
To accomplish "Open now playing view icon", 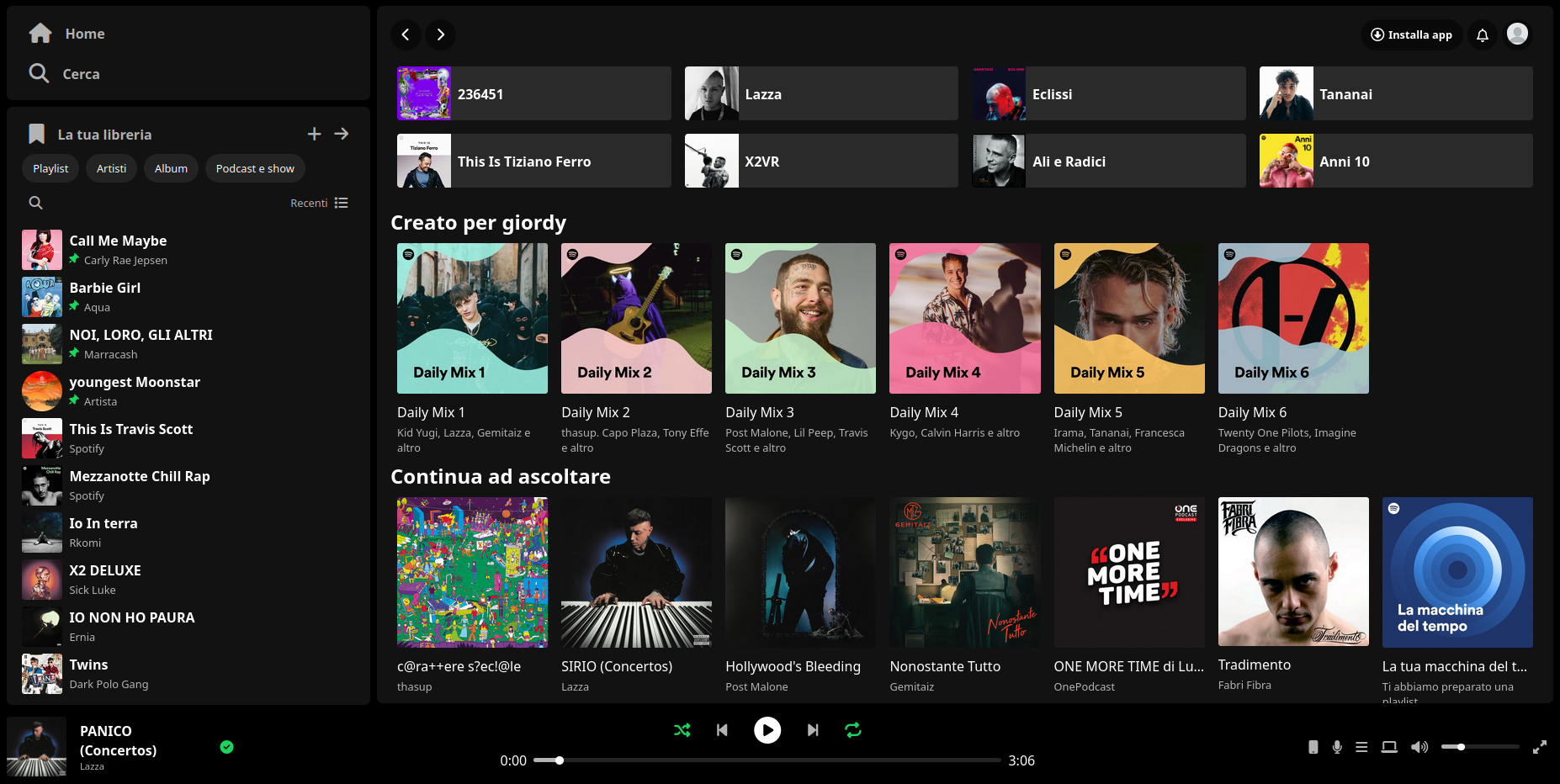I will pyautogui.click(x=1313, y=747).
